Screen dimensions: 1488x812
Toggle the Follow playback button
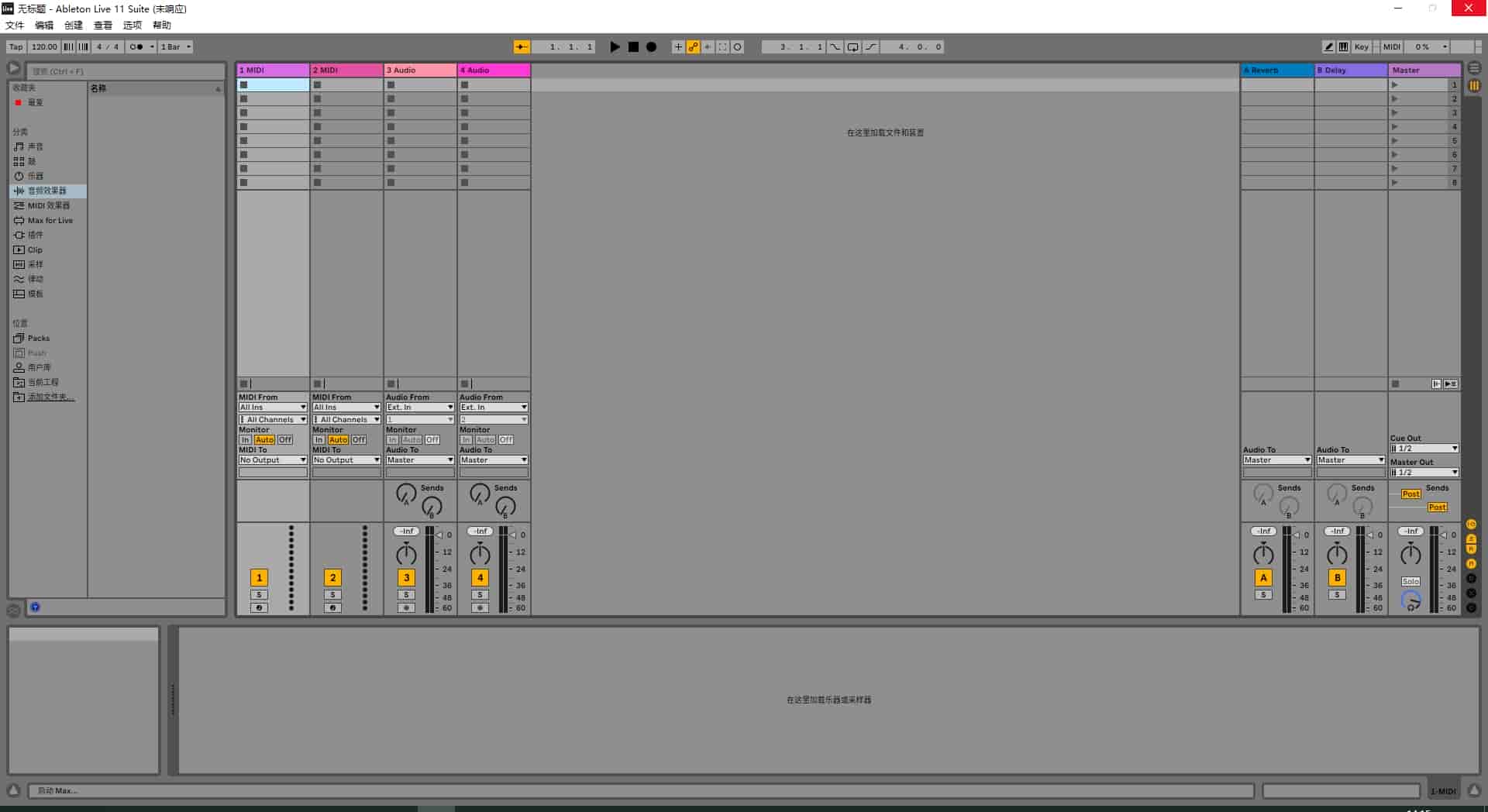coord(522,47)
